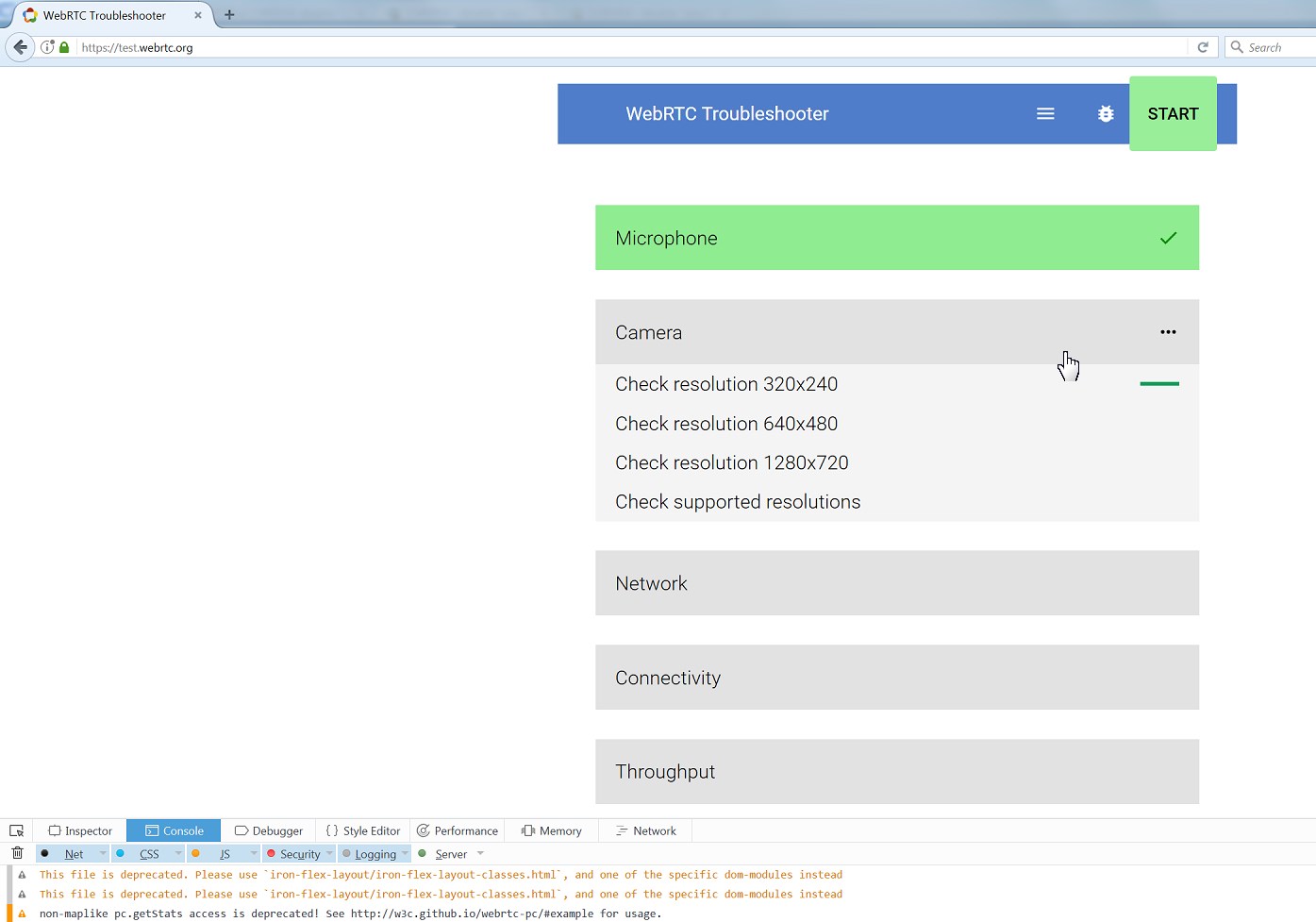Select Check supported resolutions row
The height and width of the screenshot is (922, 1316).
point(897,502)
